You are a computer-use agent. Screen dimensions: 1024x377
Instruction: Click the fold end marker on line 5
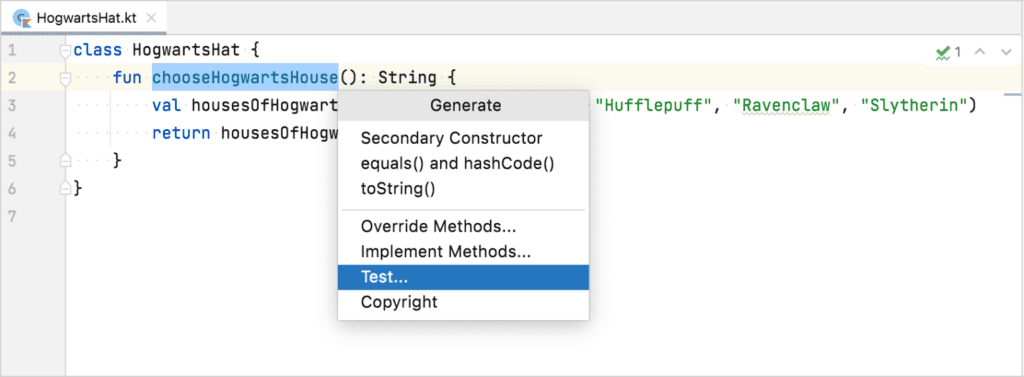[65, 160]
